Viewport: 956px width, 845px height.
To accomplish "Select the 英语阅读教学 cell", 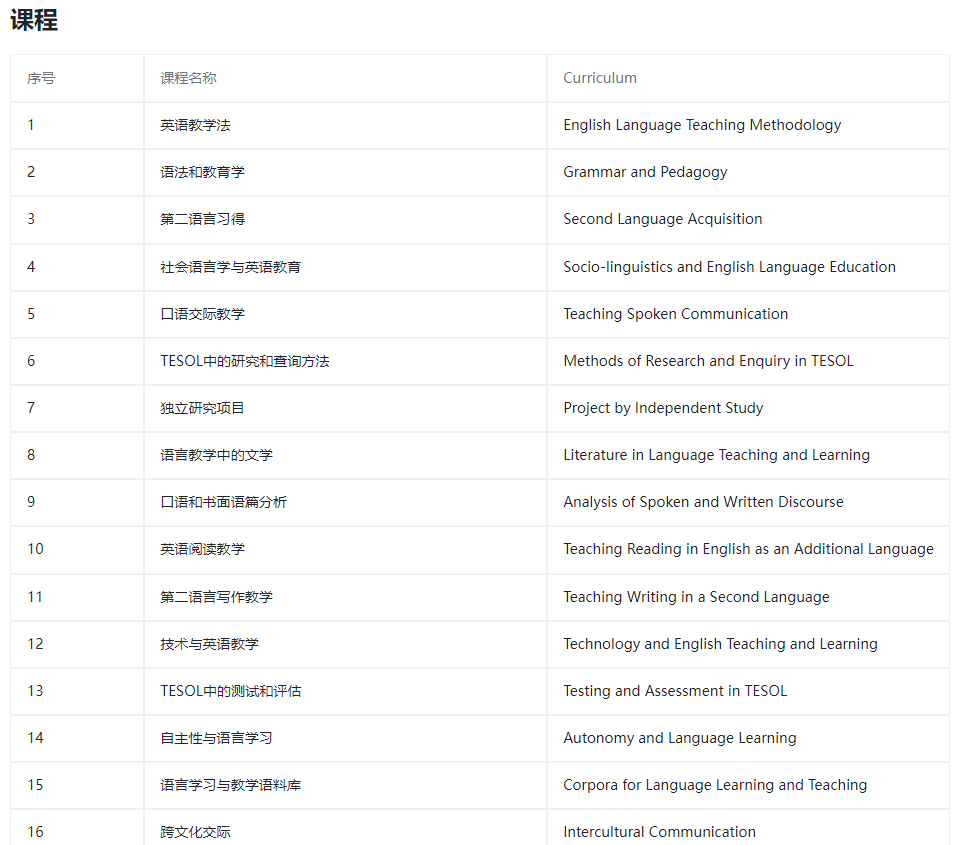I will (202, 549).
